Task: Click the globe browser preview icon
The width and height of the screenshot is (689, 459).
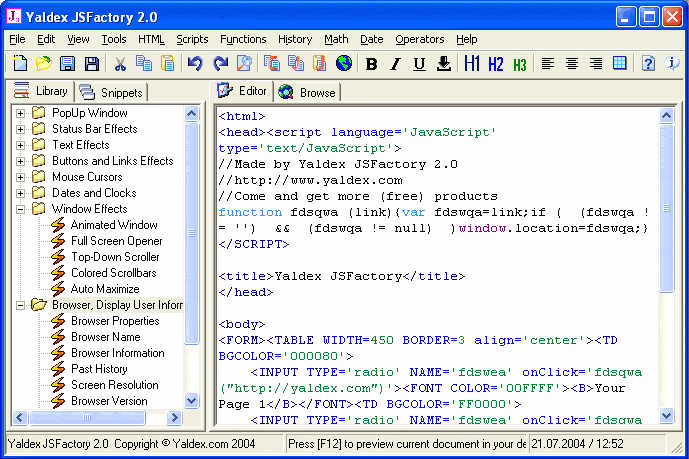Action: [x=344, y=64]
